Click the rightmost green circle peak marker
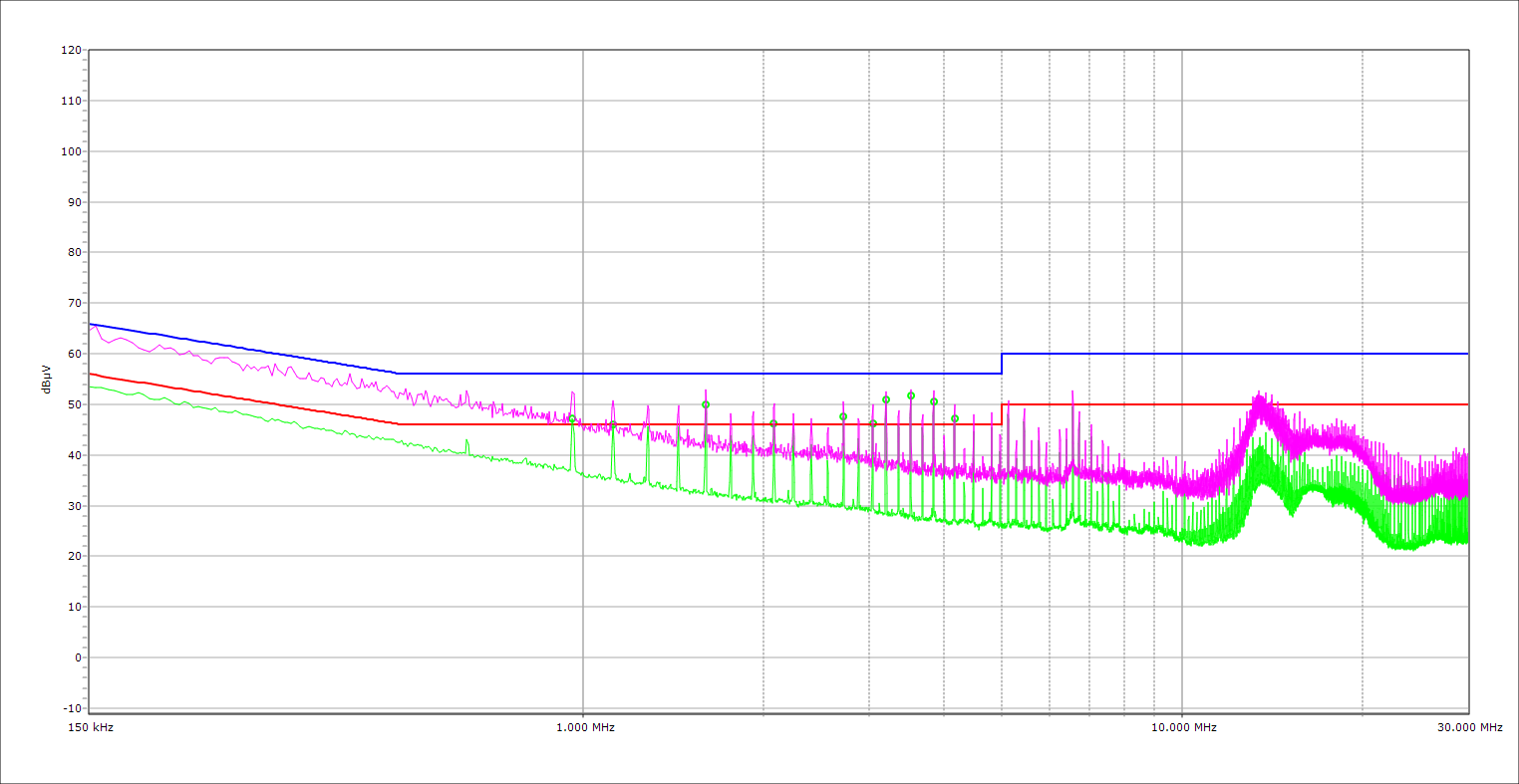1519x784 pixels. [x=955, y=418]
